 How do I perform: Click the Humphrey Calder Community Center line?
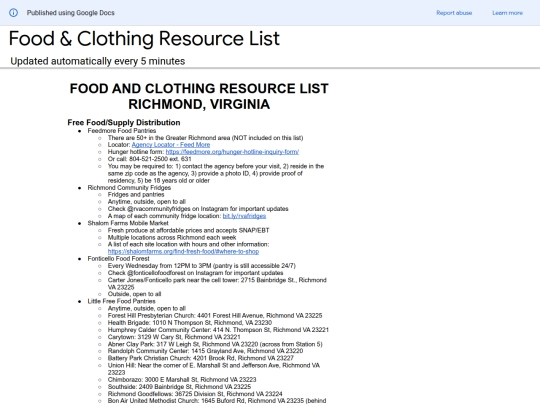click(x=218, y=330)
